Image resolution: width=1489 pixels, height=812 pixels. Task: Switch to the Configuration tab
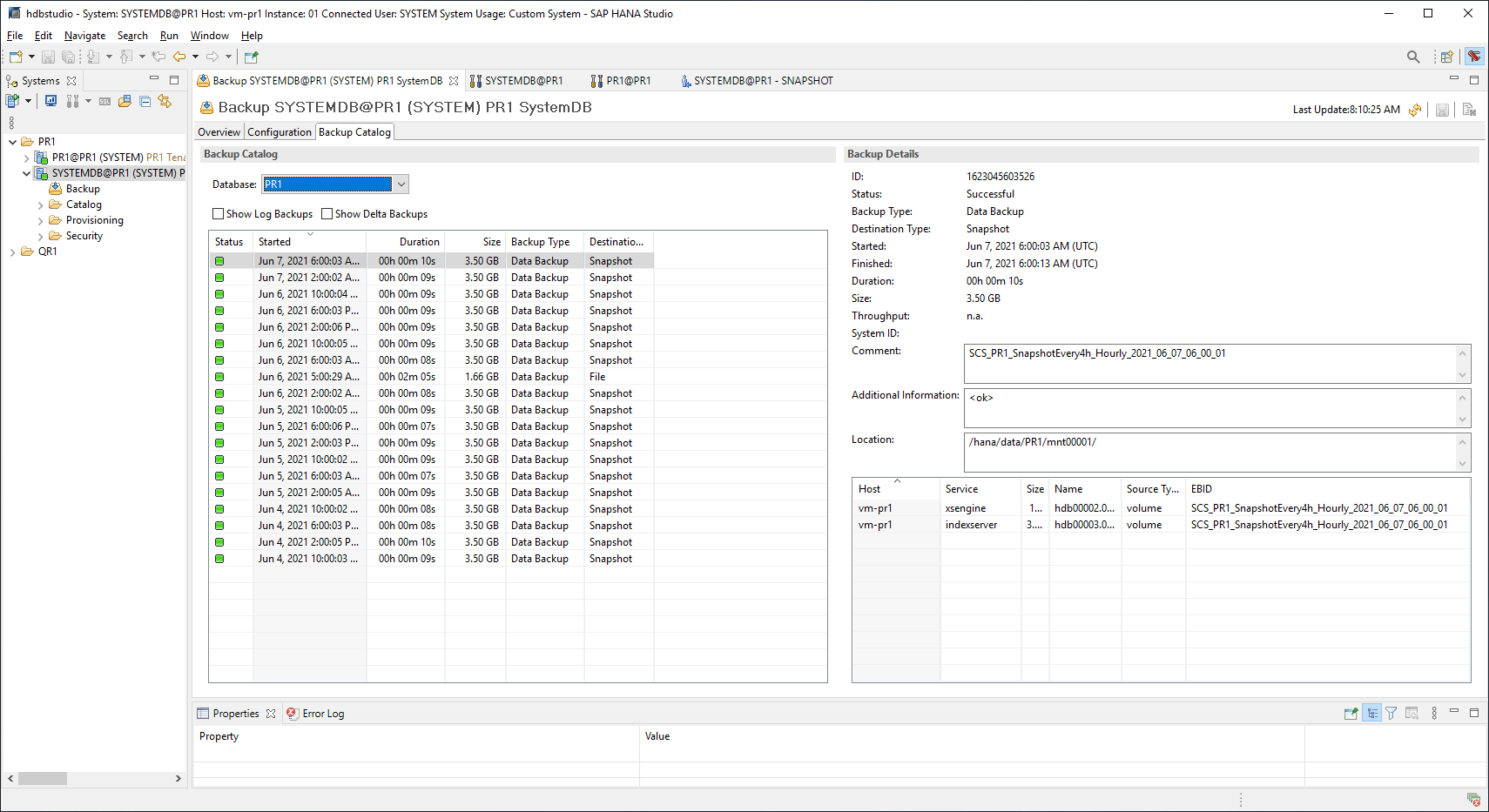click(279, 132)
